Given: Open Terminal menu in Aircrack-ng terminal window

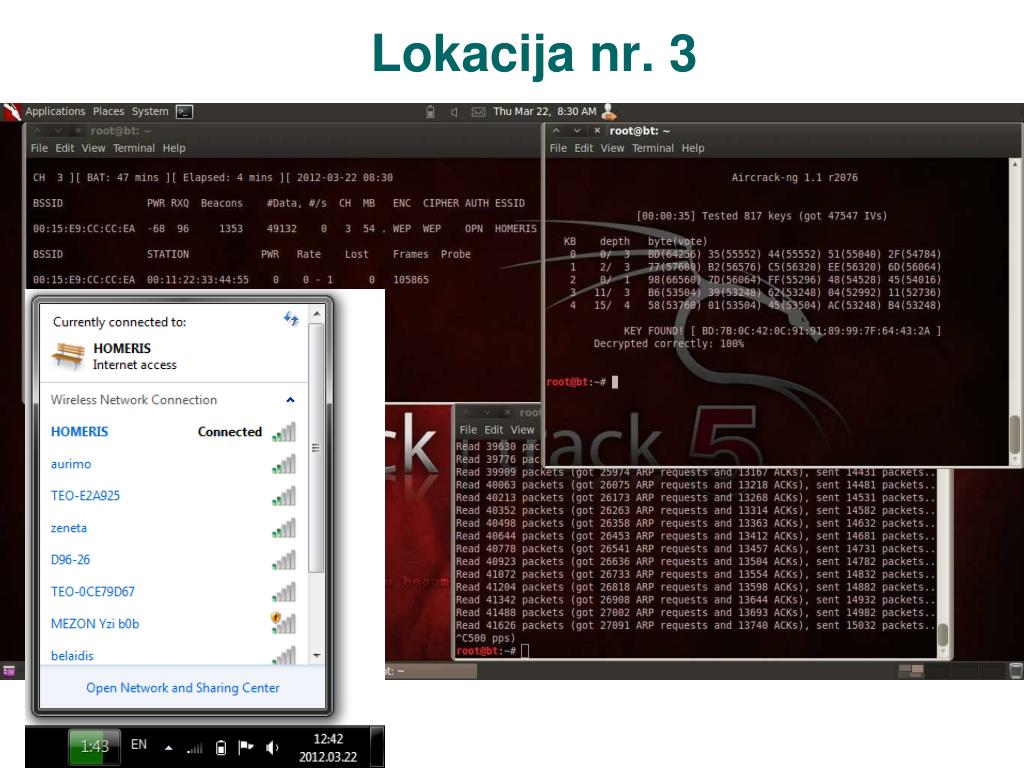Looking at the screenshot, I should pyautogui.click(x=653, y=148).
